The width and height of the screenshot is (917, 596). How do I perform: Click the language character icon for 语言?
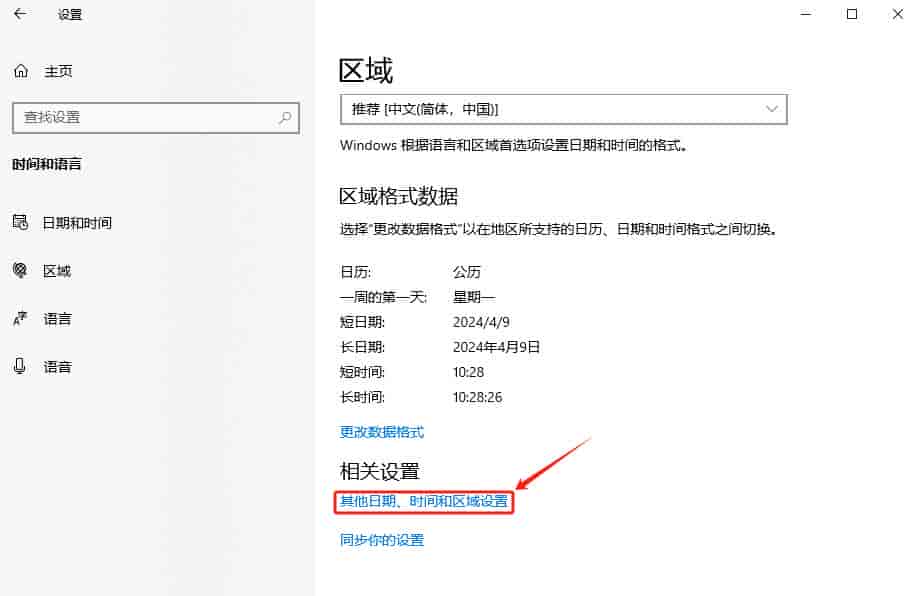[x=20, y=318]
